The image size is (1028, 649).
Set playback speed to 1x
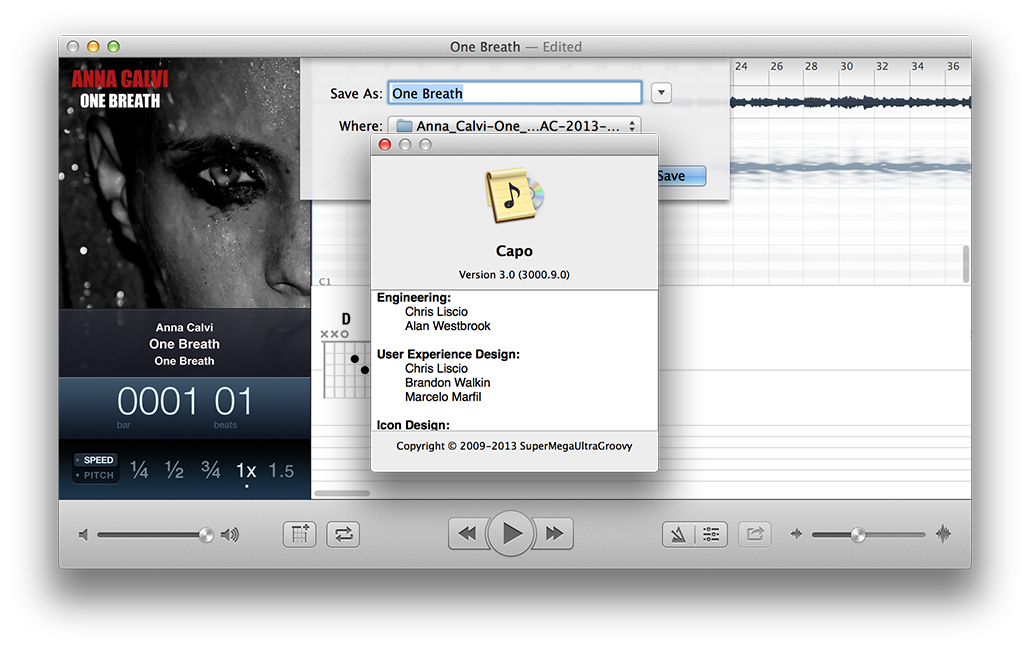click(246, 471)
